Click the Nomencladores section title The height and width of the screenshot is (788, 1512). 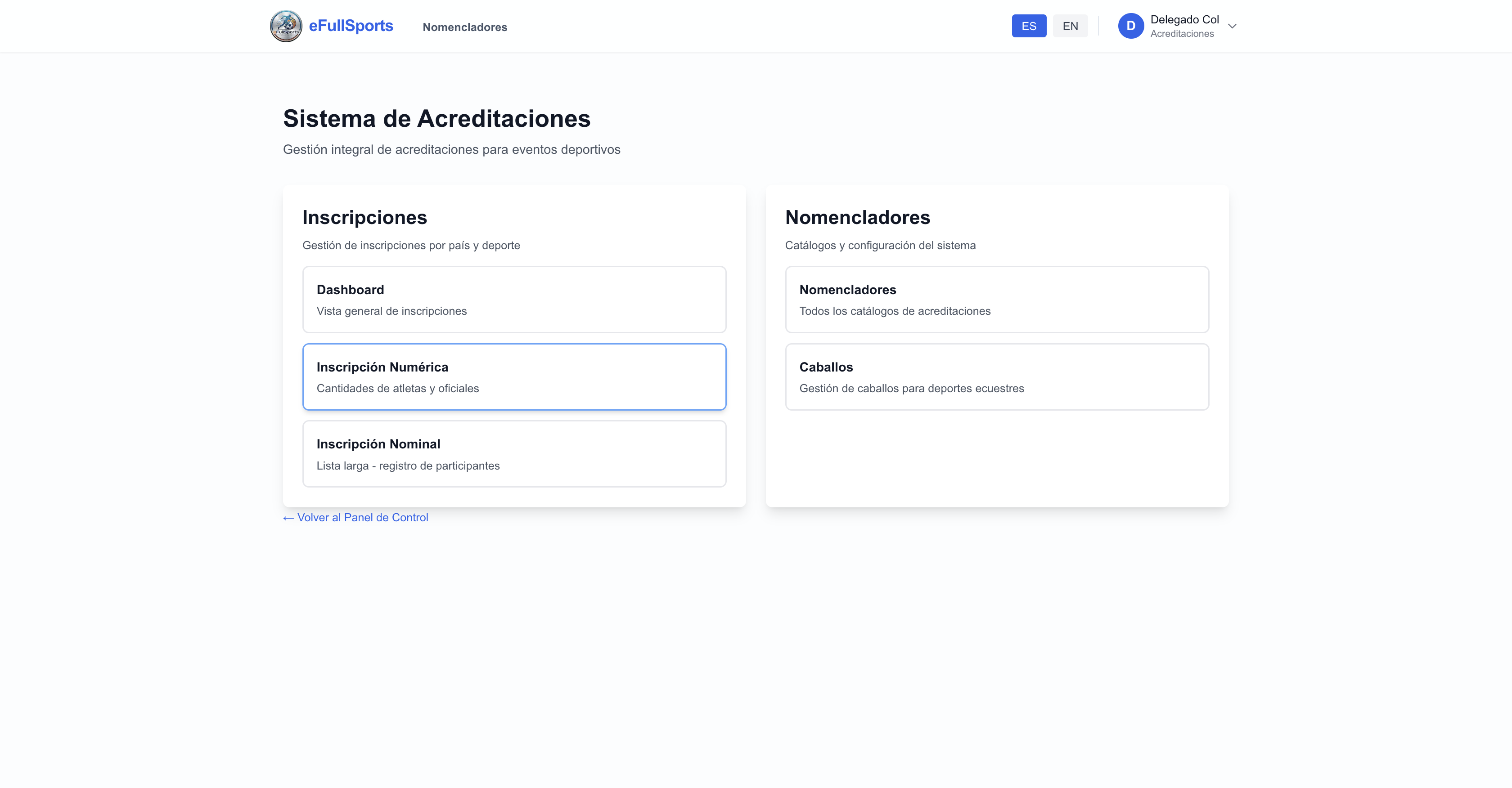857,218
